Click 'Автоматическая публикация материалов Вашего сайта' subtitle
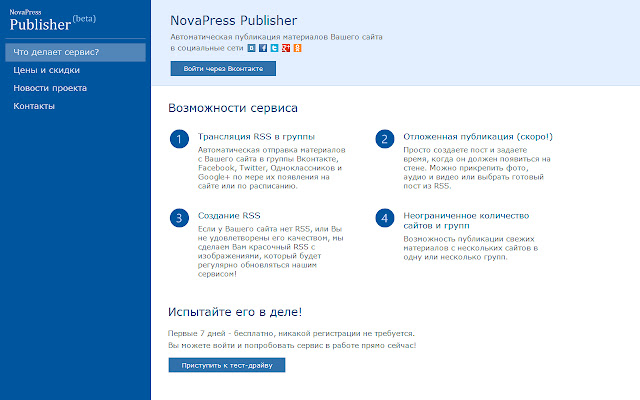640x400 pixels. click(276, 37)
